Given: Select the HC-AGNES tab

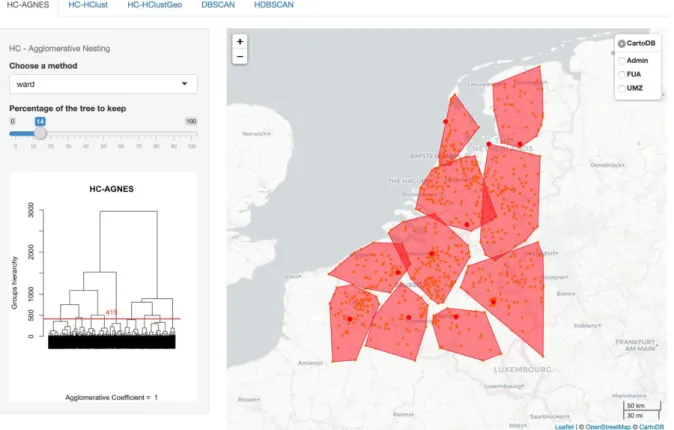Looking at the screenshot, I should (28, 5).
